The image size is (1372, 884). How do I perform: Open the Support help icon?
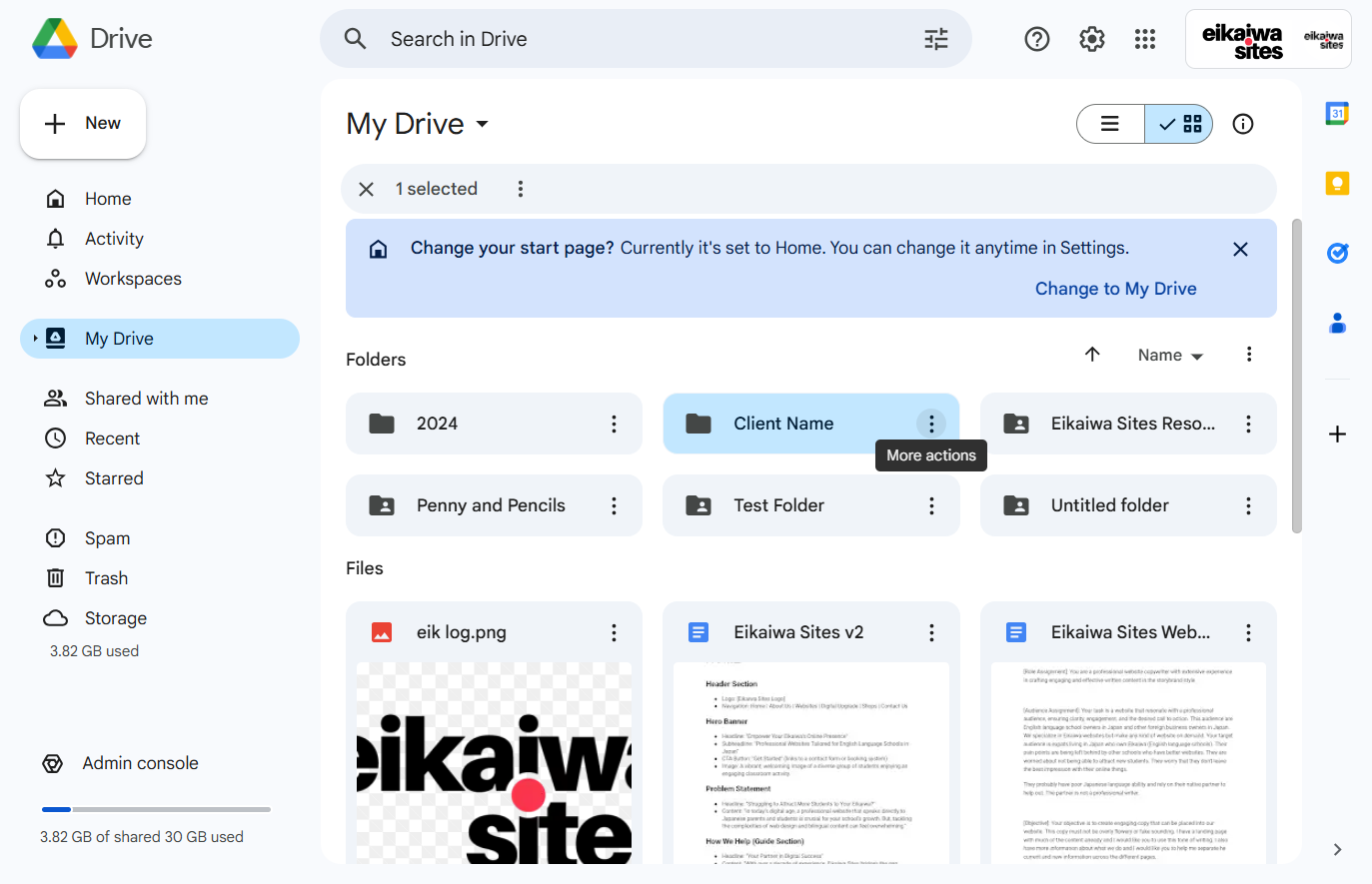1037,39
